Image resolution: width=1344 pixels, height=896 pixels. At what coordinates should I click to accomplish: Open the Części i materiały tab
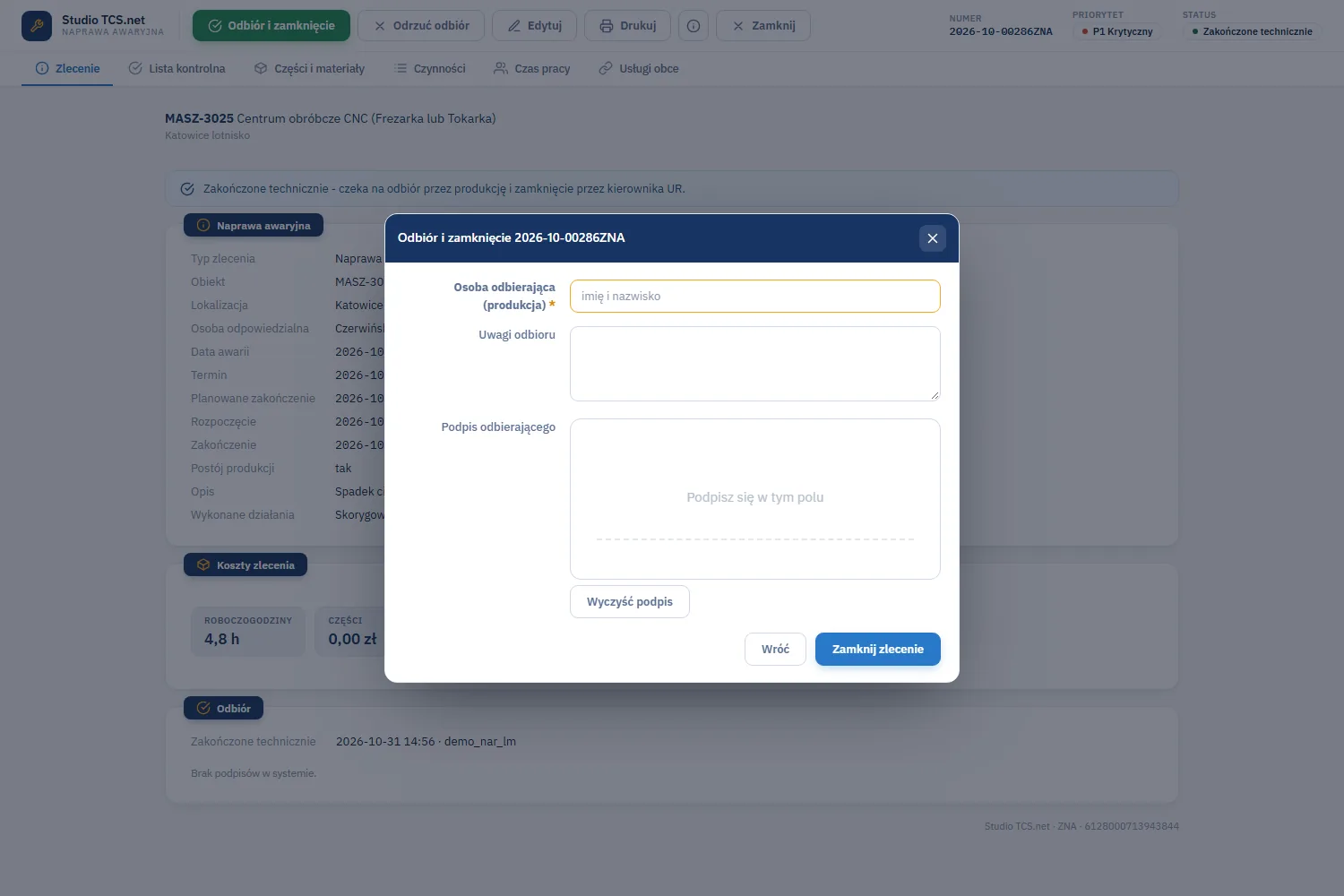[x=309, y=68]
